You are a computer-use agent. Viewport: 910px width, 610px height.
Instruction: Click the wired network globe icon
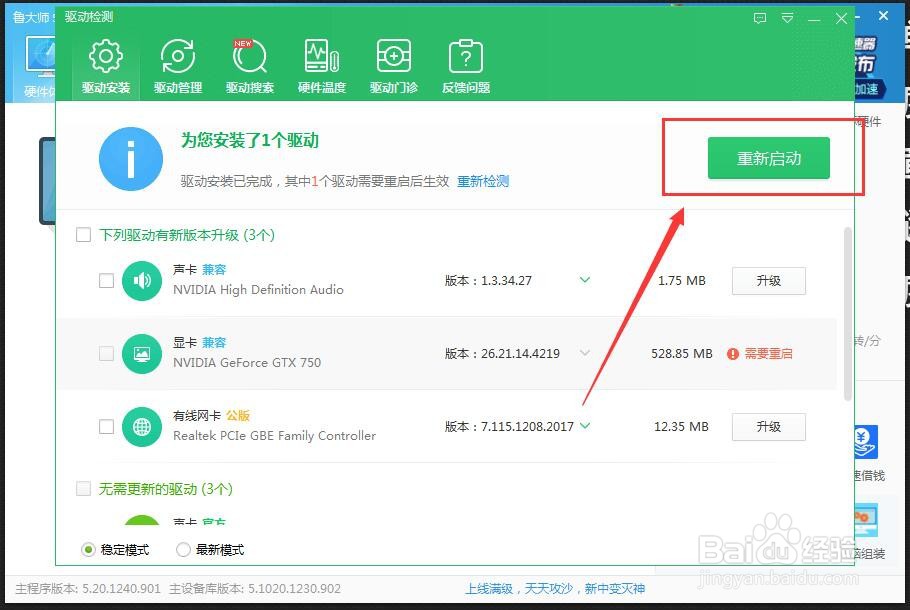point(142,427)
